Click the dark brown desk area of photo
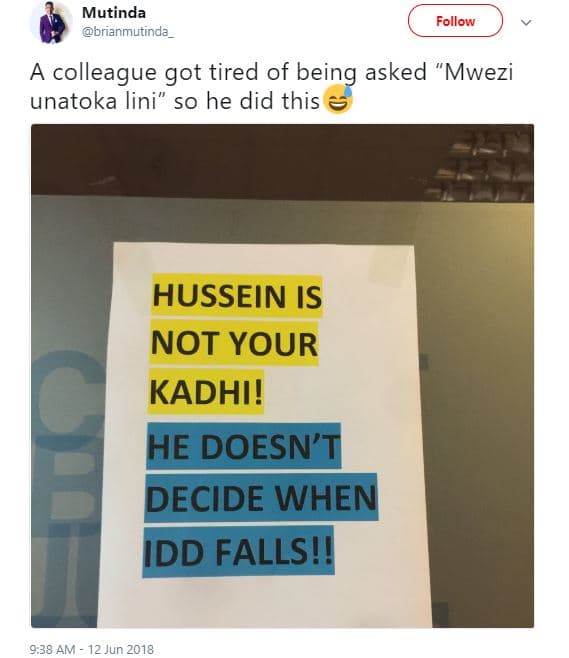This screenshot has height=658, width=569. [x=227, y=157]
